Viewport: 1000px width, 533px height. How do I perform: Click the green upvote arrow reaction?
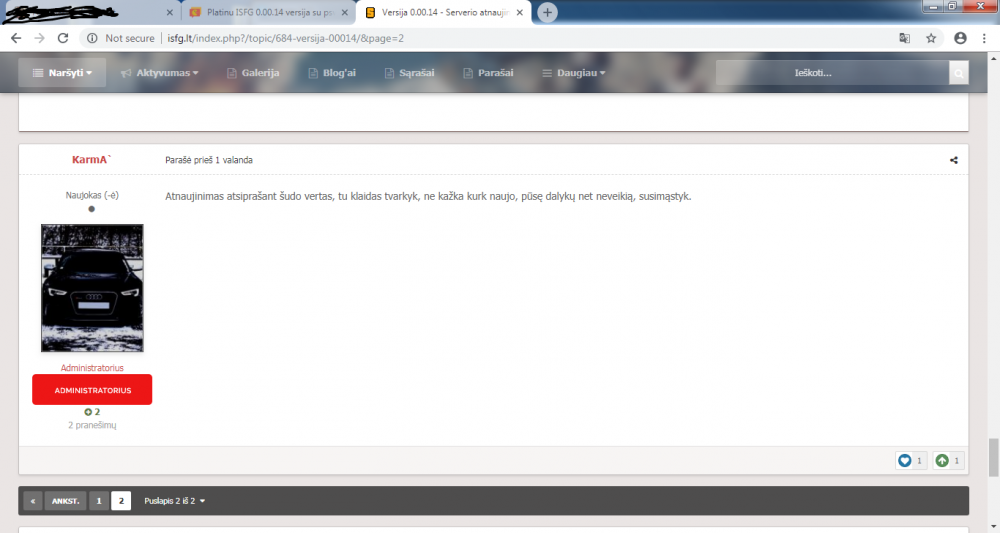[942, 461]
